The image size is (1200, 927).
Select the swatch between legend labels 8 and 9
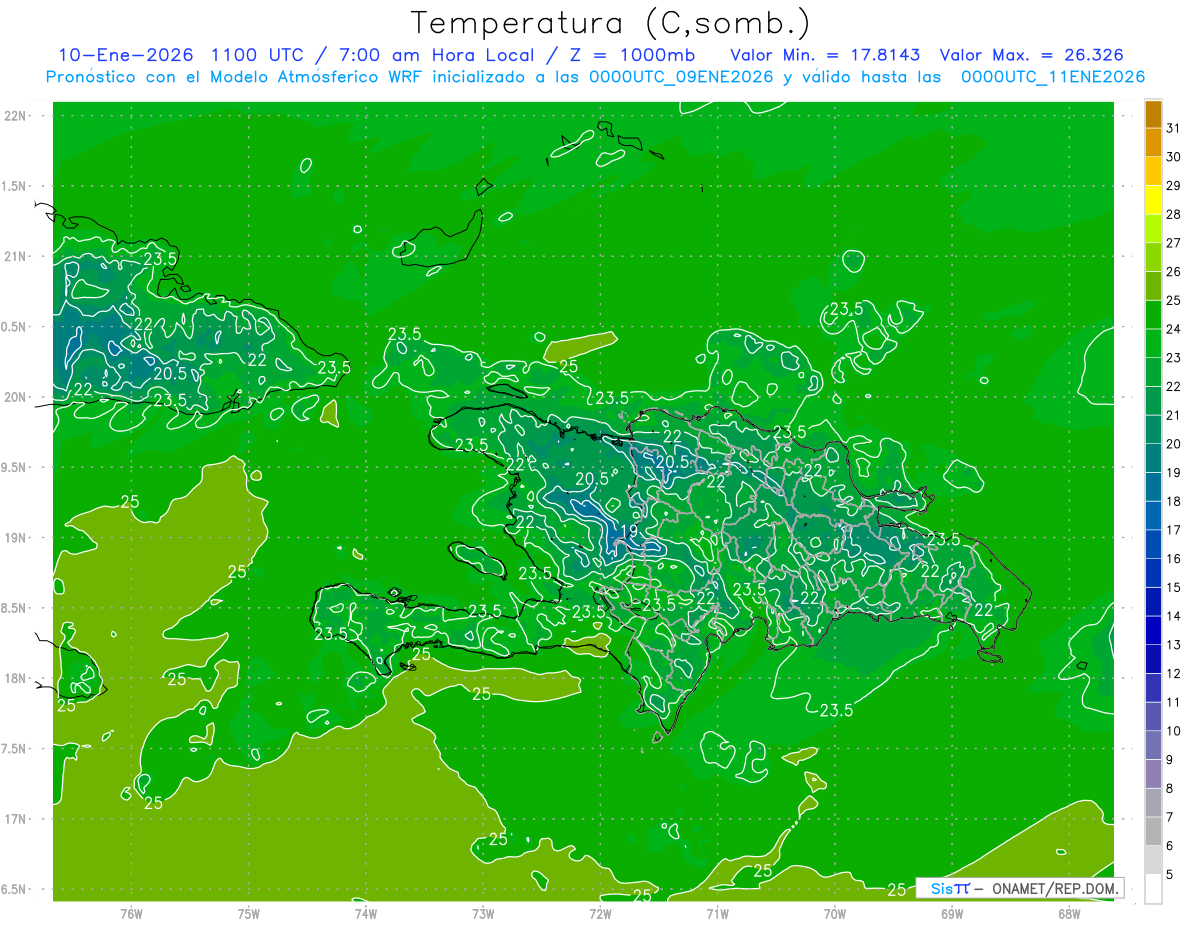pyautogui.click(x=1153, y=774)
